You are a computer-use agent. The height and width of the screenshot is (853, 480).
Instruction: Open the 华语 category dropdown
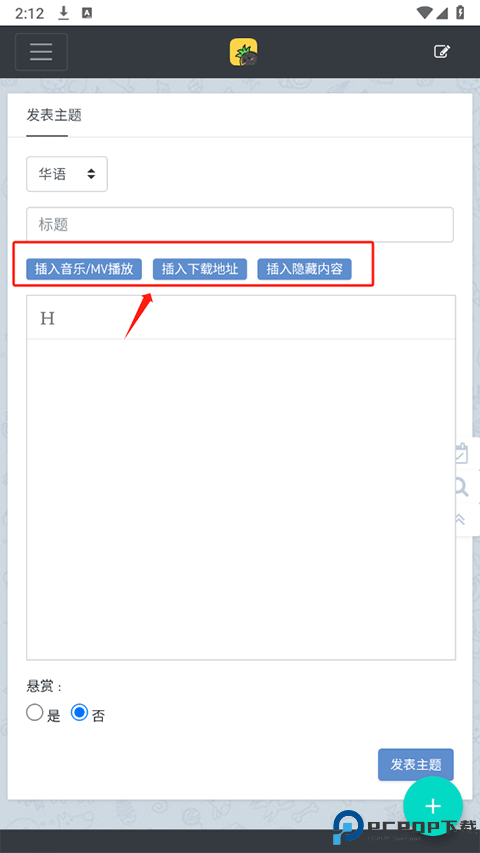(67, 174)
